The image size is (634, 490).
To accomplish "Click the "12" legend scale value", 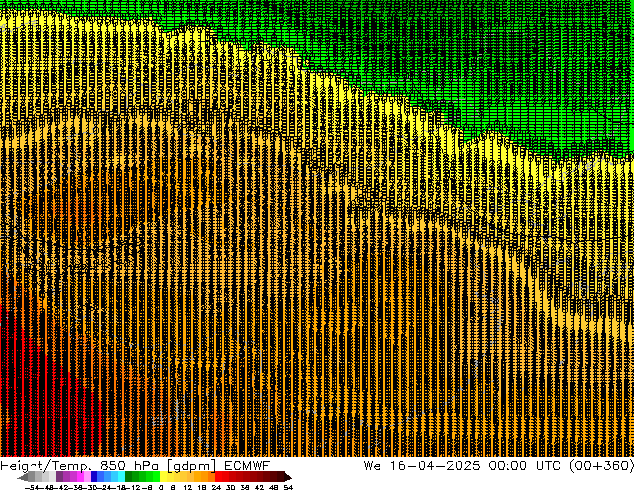I will [188, 487].
